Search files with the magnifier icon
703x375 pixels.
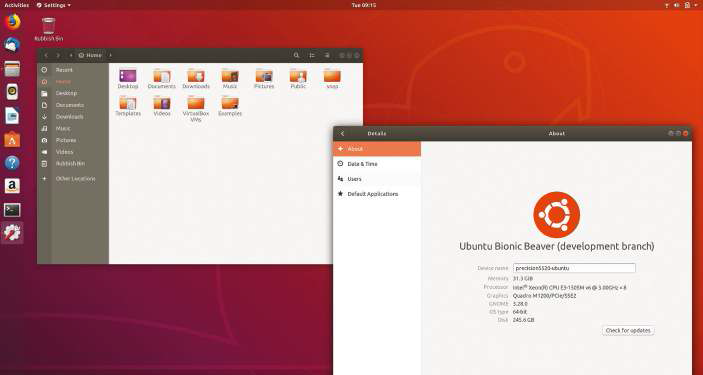296,55
